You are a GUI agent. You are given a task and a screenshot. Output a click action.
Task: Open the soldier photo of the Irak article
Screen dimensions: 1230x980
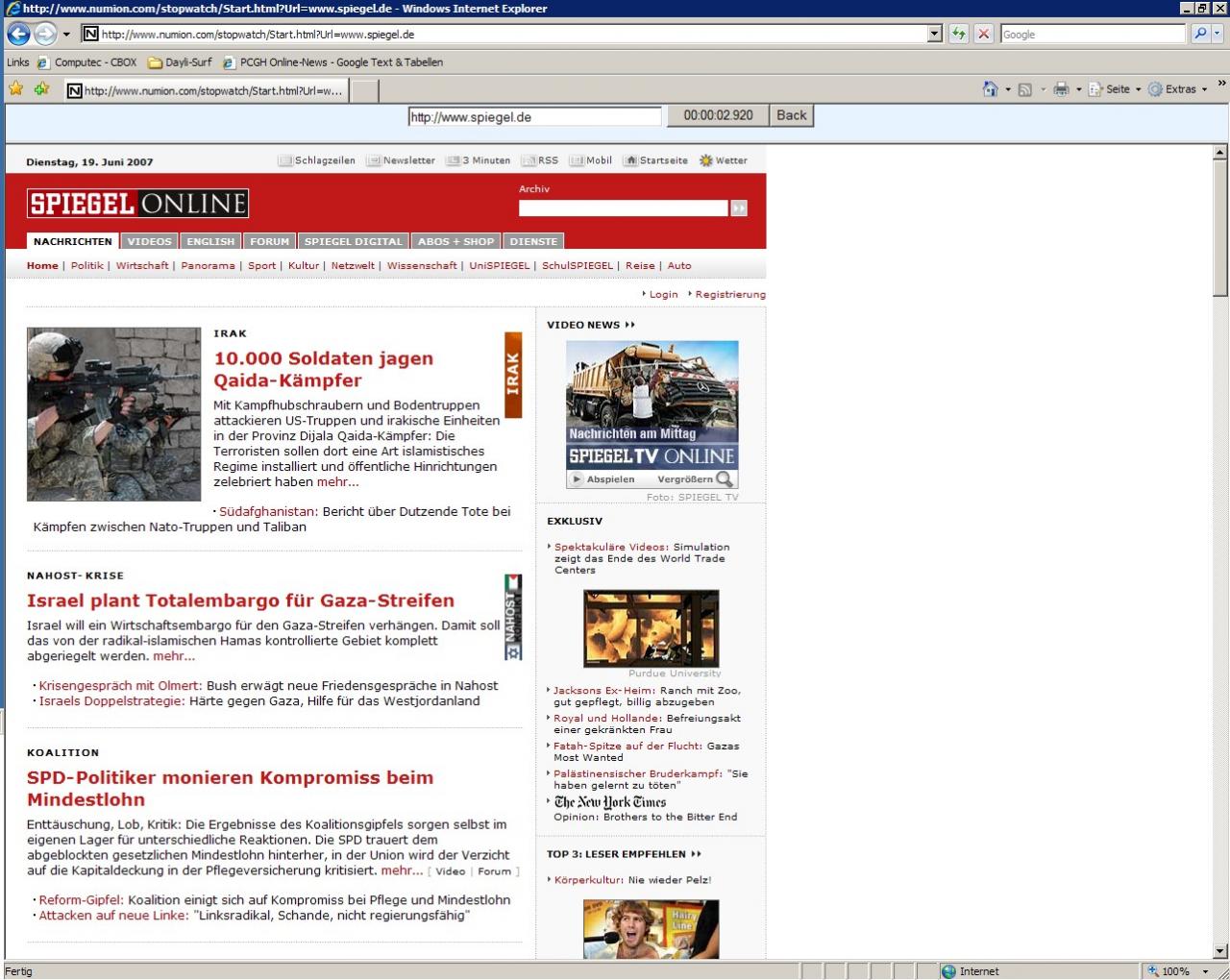pos(113,414)
